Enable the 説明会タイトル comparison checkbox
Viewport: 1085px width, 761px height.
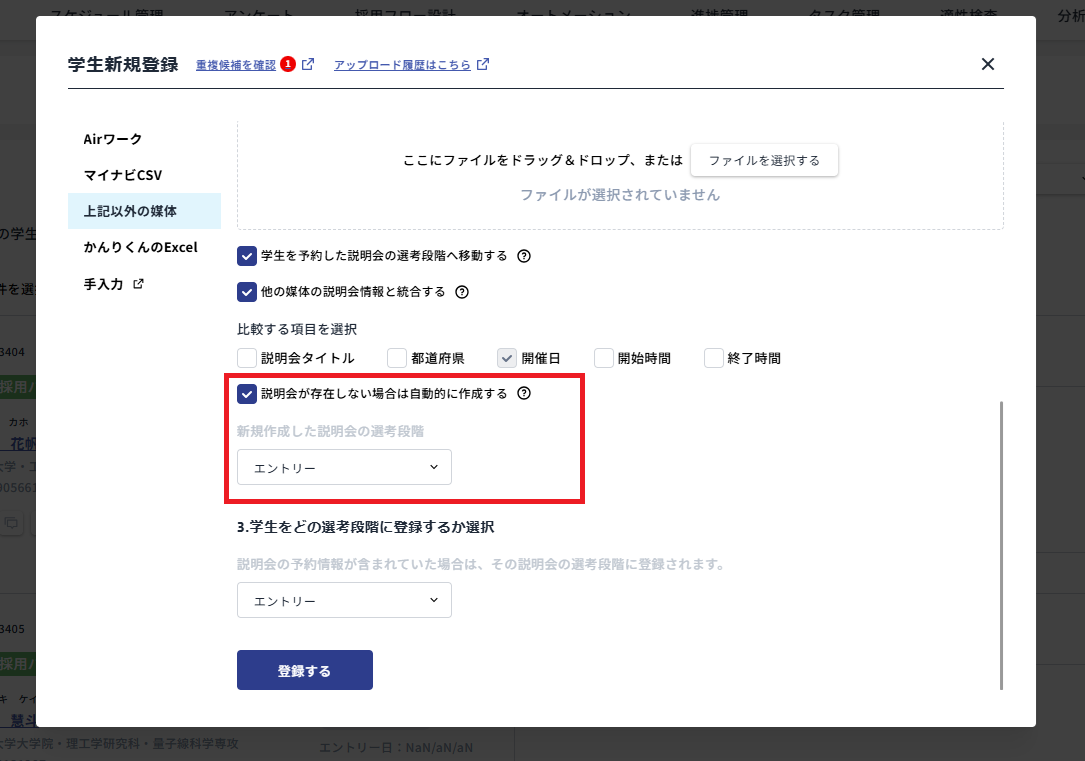246,357
